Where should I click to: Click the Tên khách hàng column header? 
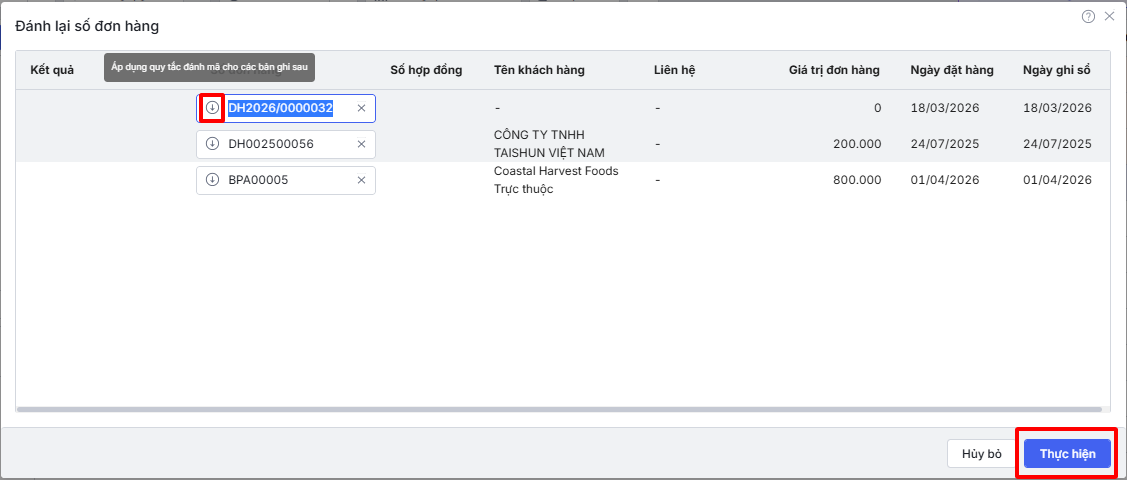point(539,70)
